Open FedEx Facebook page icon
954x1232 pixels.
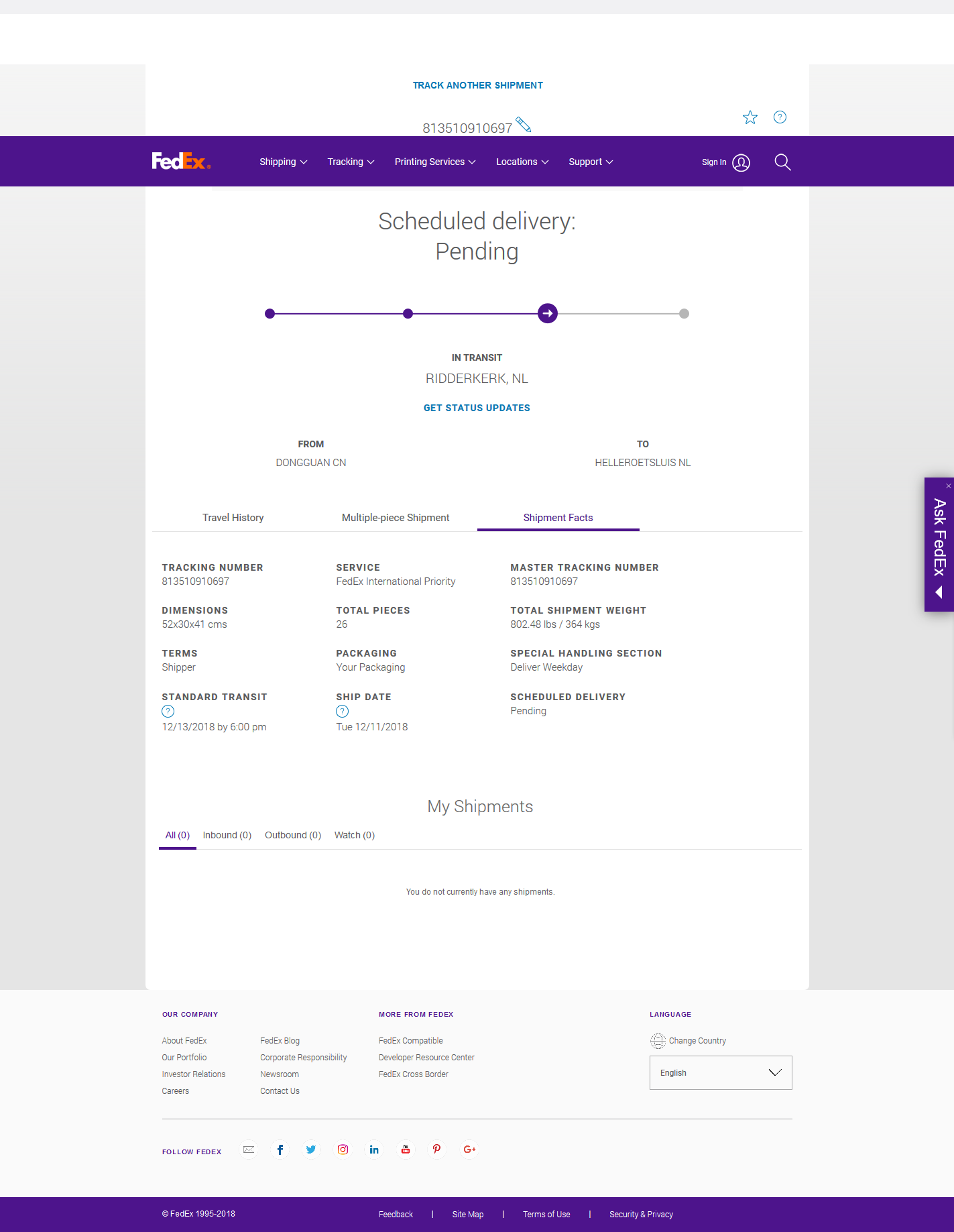280,1150
